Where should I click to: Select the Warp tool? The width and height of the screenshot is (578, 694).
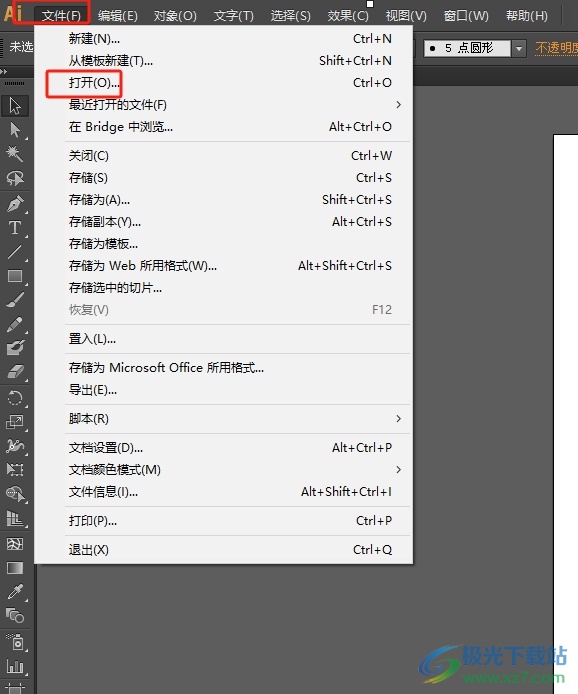tap(15, 445)
